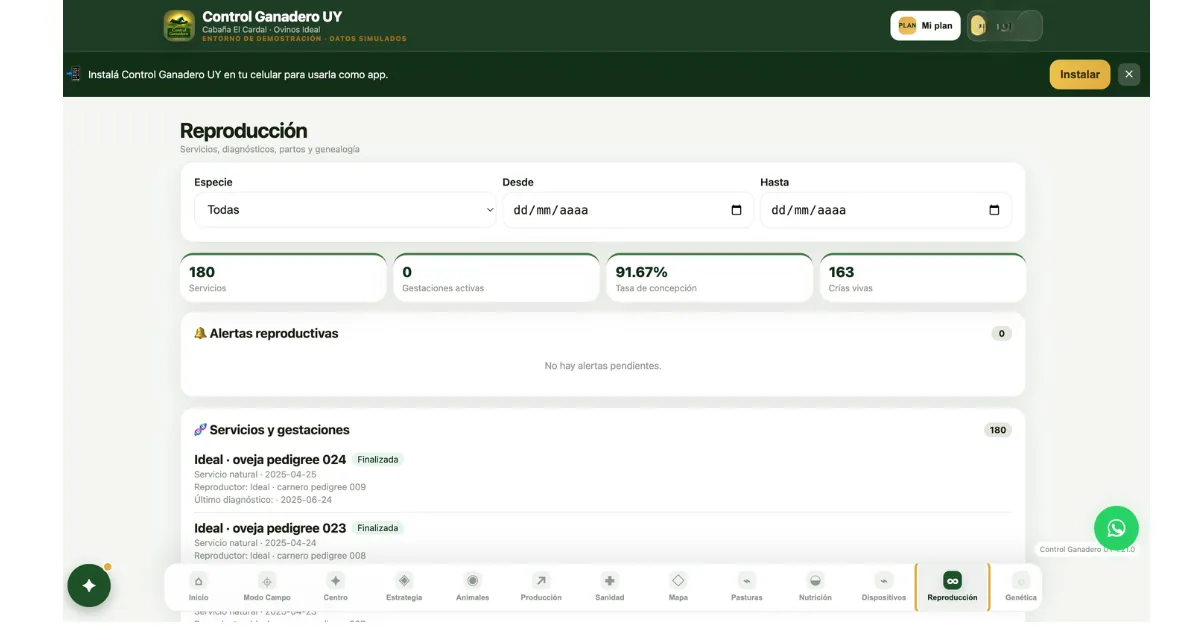Screen dimensions: 1200x630
Task: Click the 'No hay alertas pendientes.' message
Action: coord(603,366)
